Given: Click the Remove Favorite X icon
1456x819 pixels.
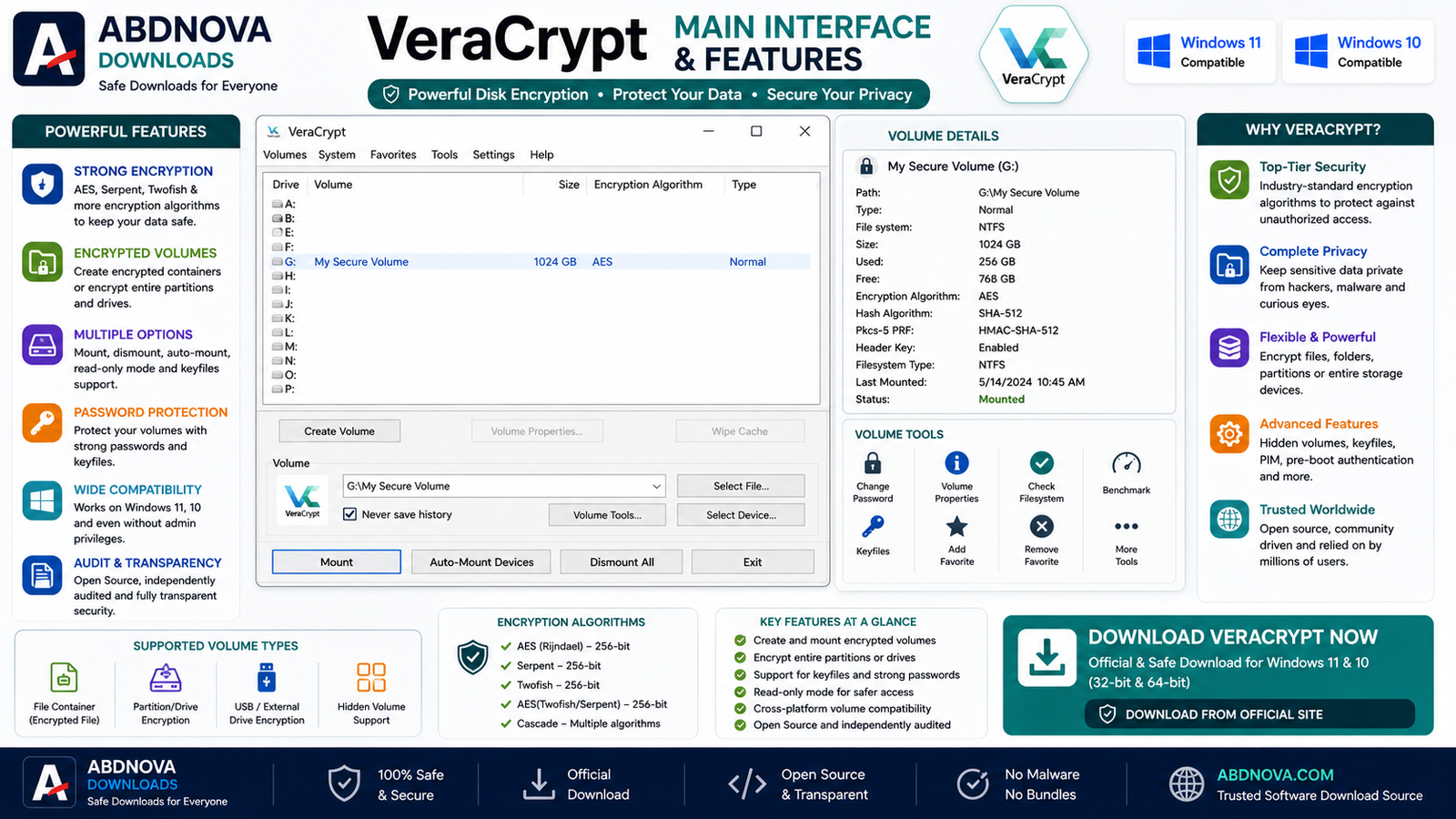Looking at the screenshot, I should (1041, 526).
